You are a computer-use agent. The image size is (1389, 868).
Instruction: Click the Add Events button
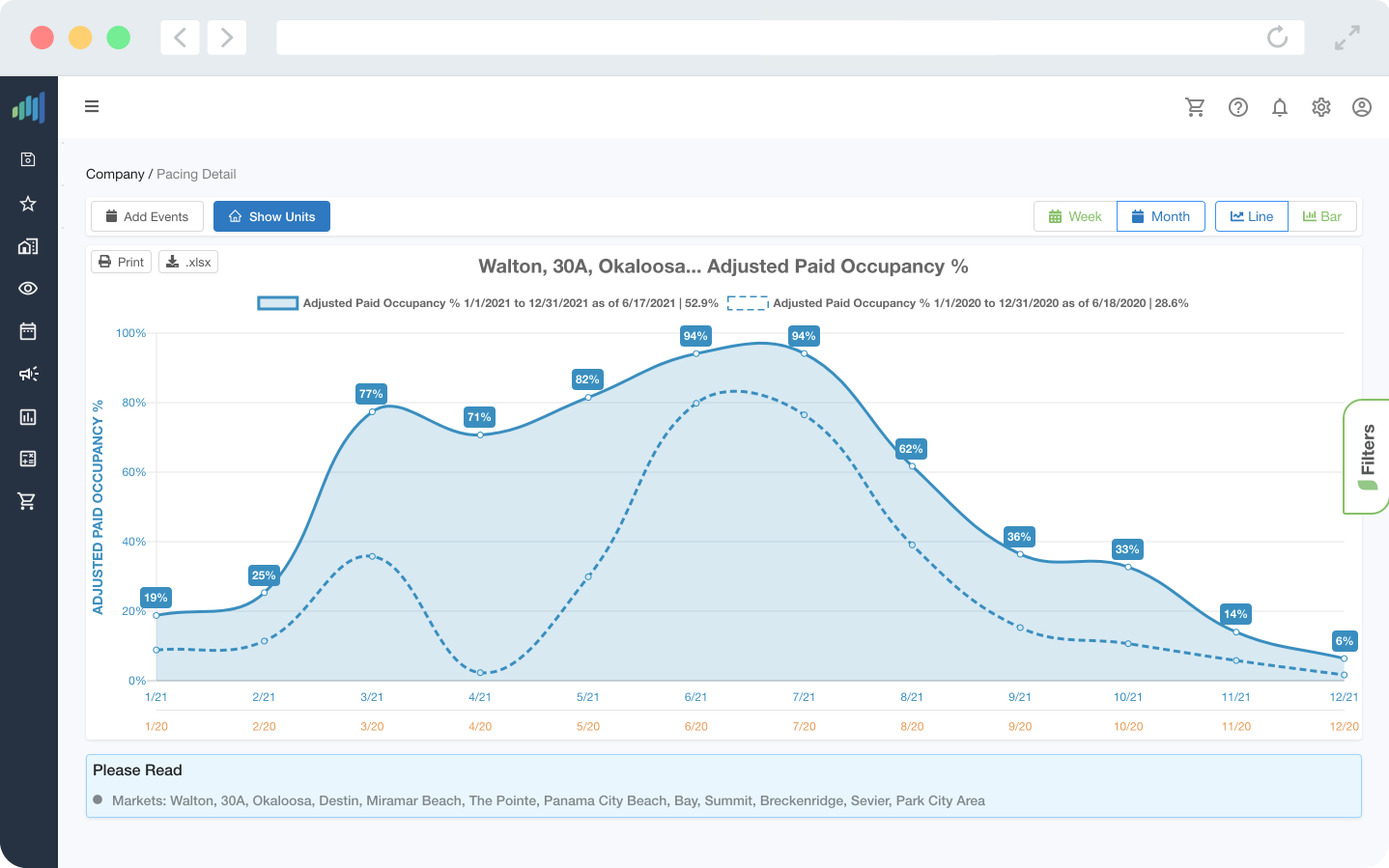tap(147, 216)
